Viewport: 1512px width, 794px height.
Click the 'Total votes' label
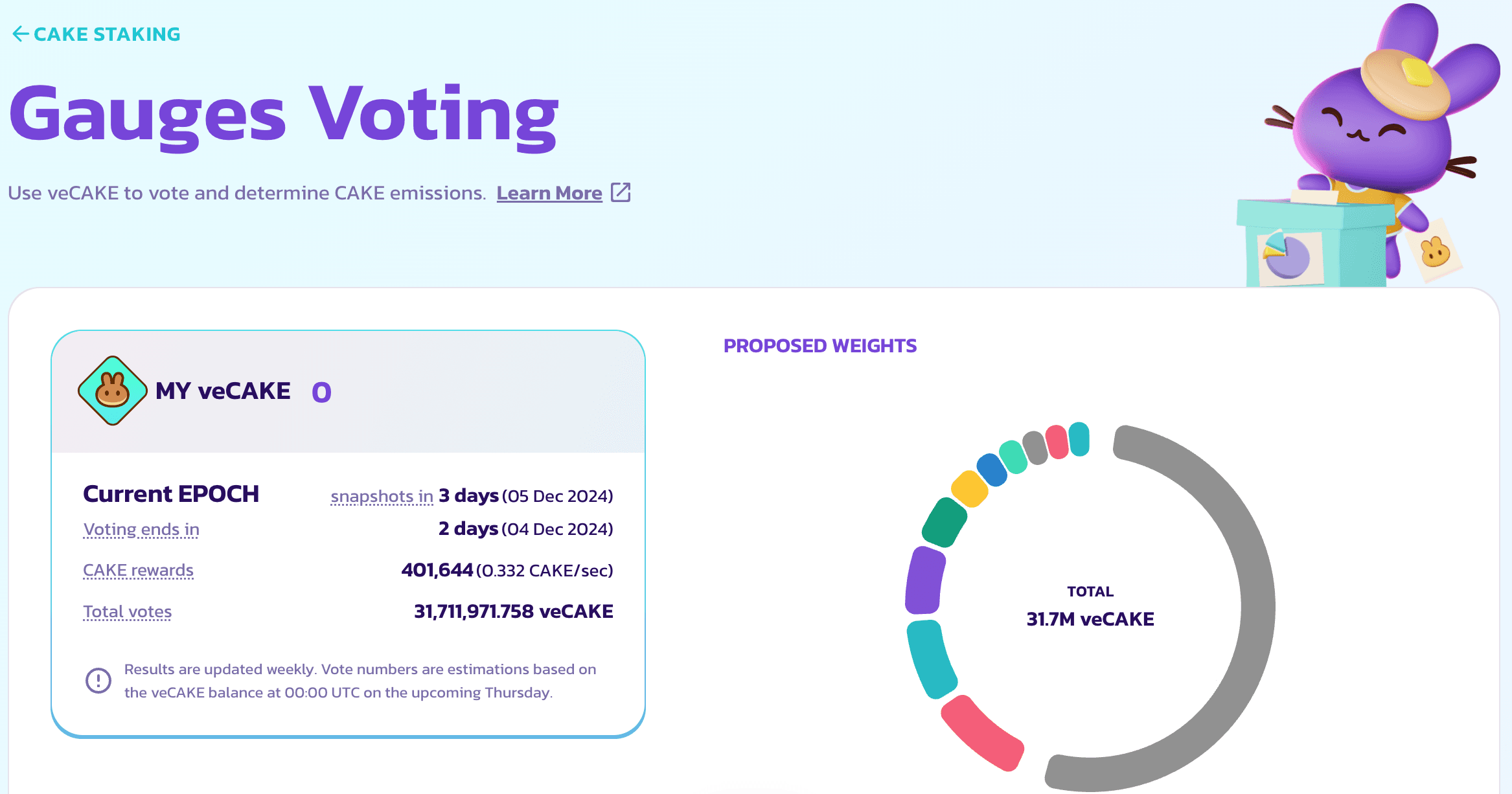127,611
